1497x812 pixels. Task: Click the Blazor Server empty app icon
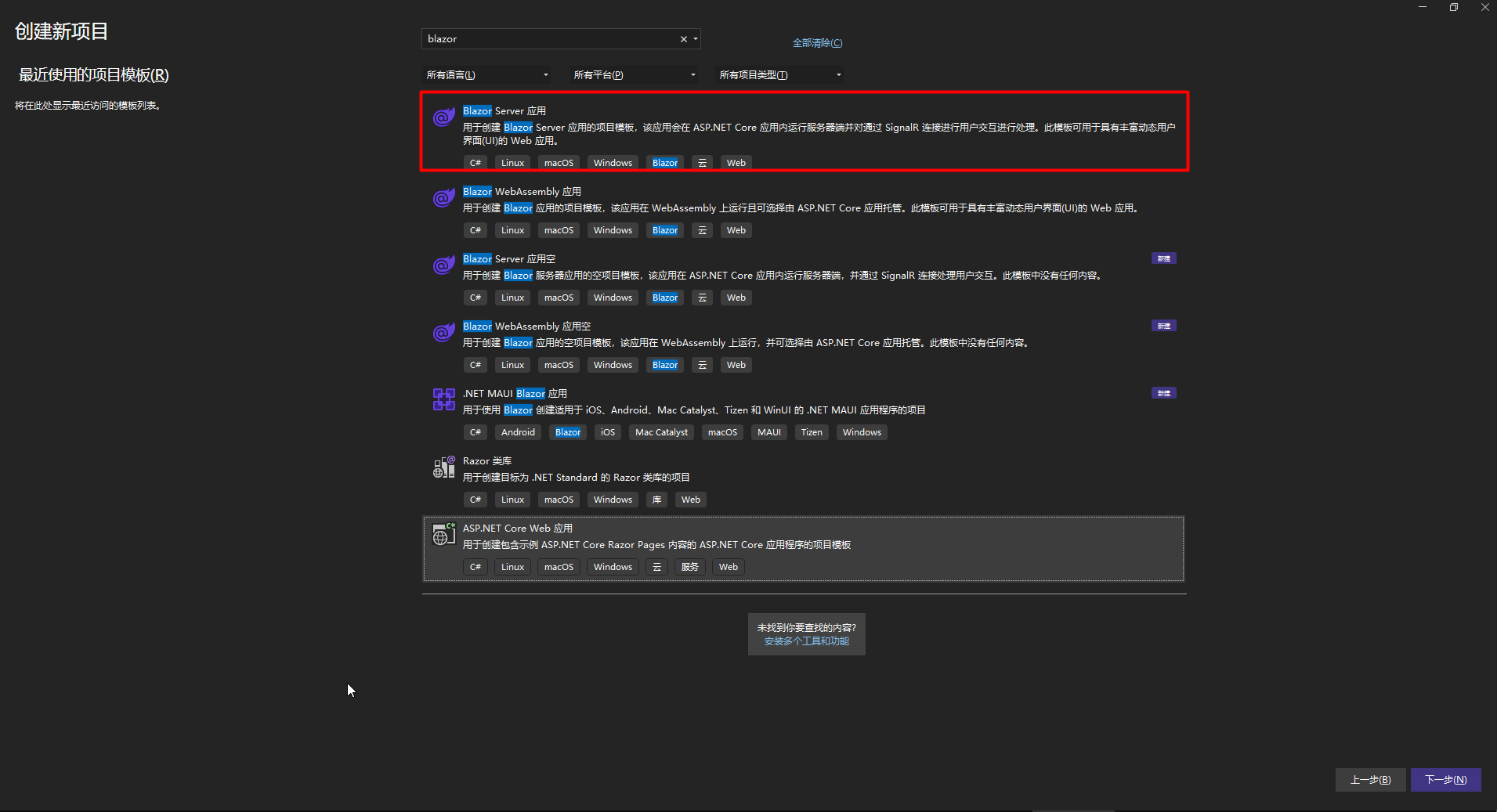[444, 265]
